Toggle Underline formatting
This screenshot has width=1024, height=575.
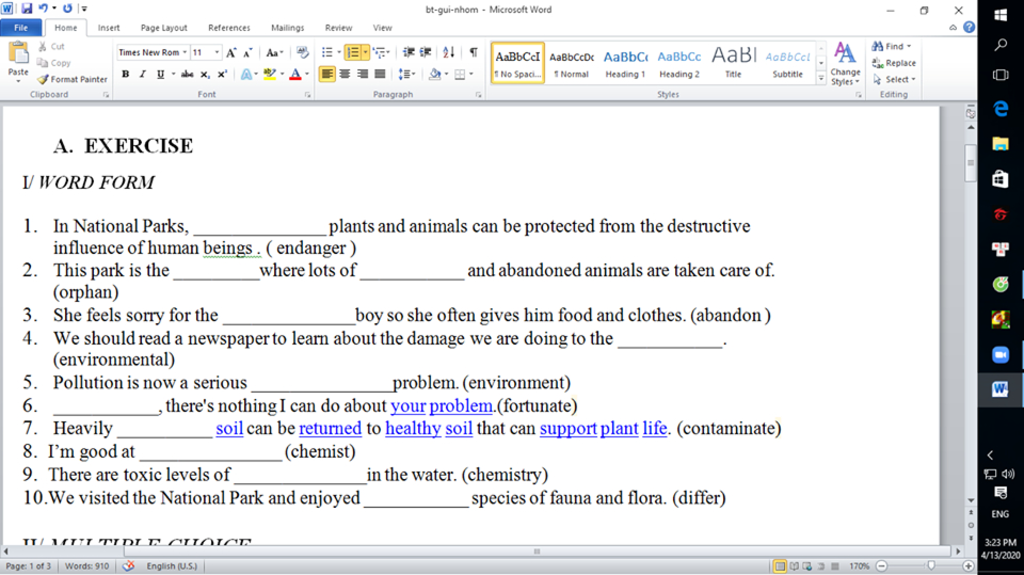click(x=160, y=74)
